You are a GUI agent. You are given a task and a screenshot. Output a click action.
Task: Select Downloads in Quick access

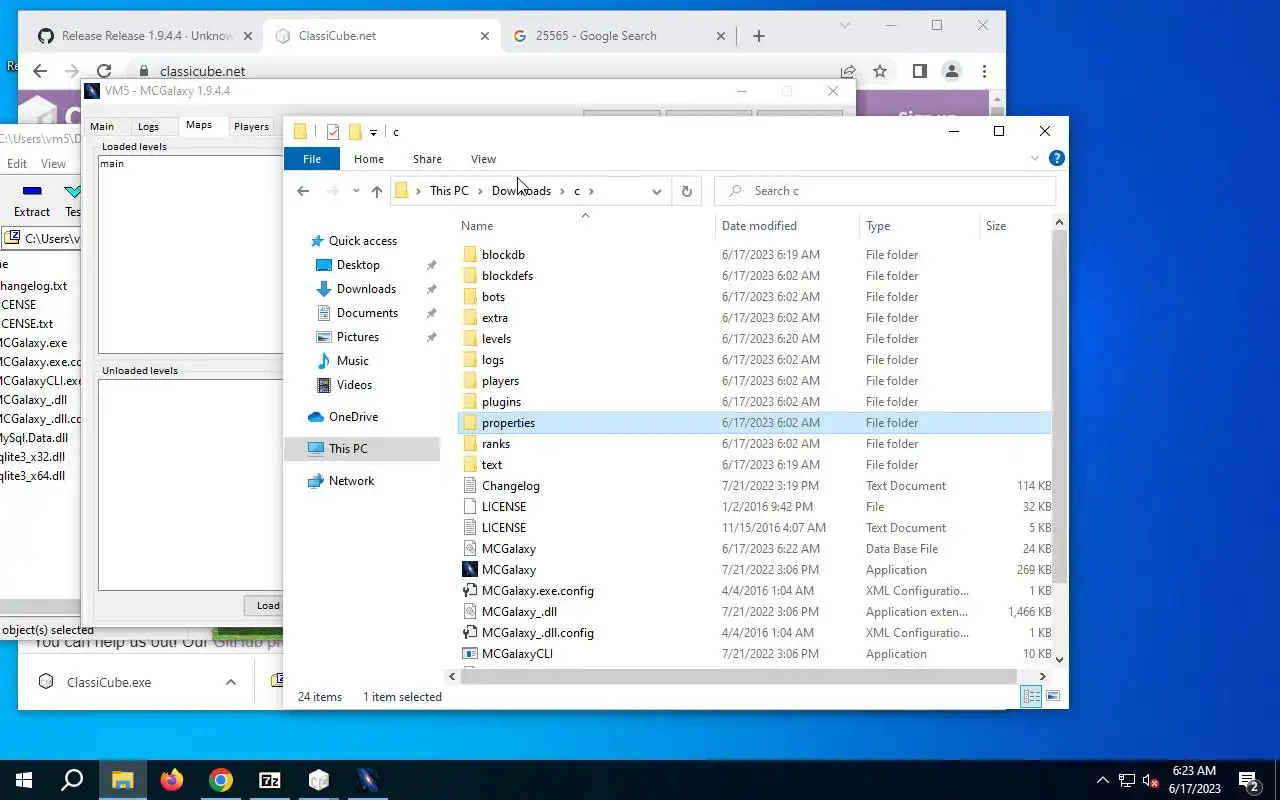[x=366, y=289]
